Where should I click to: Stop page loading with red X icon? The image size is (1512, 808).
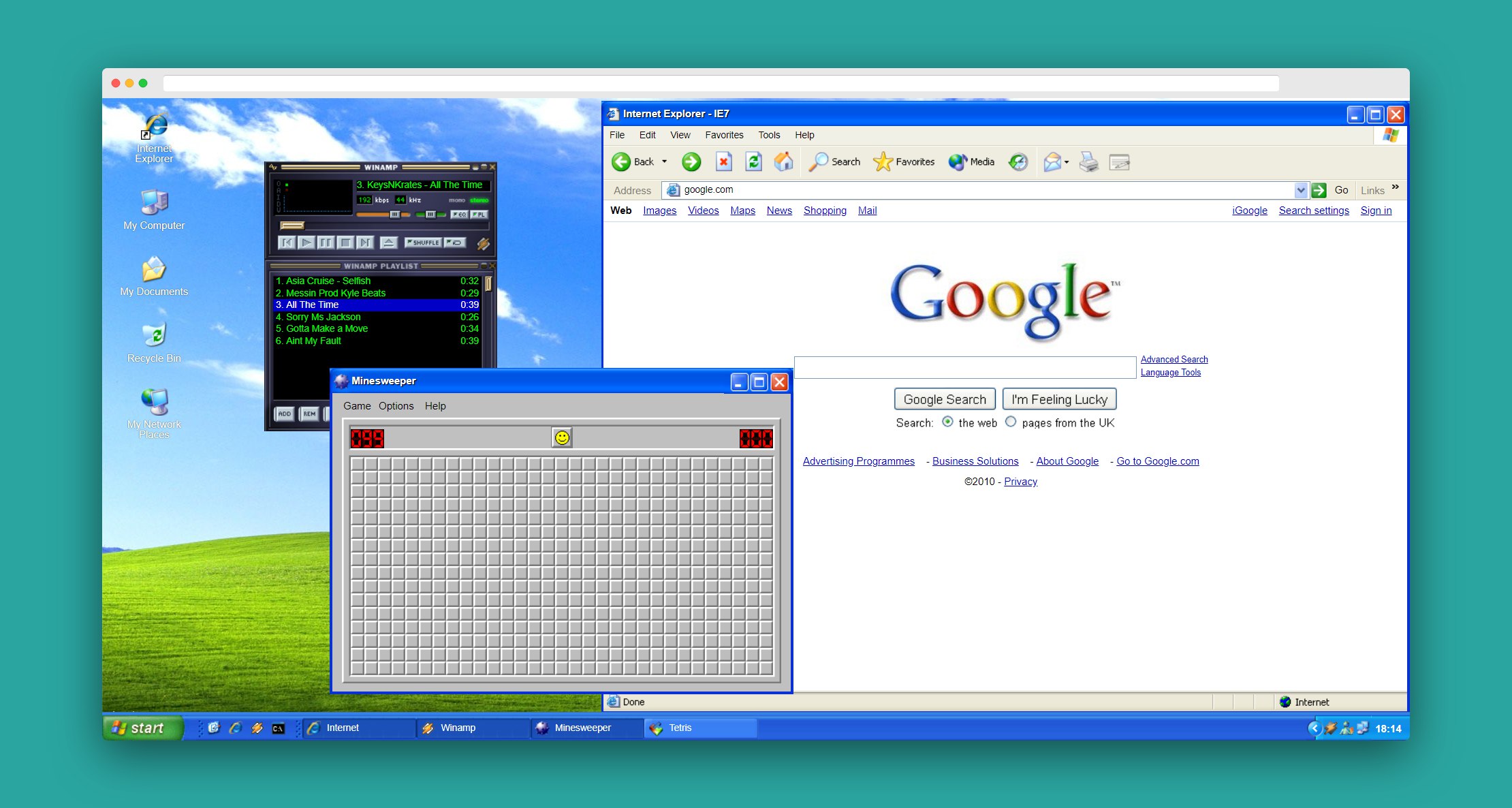click(723, 161)
